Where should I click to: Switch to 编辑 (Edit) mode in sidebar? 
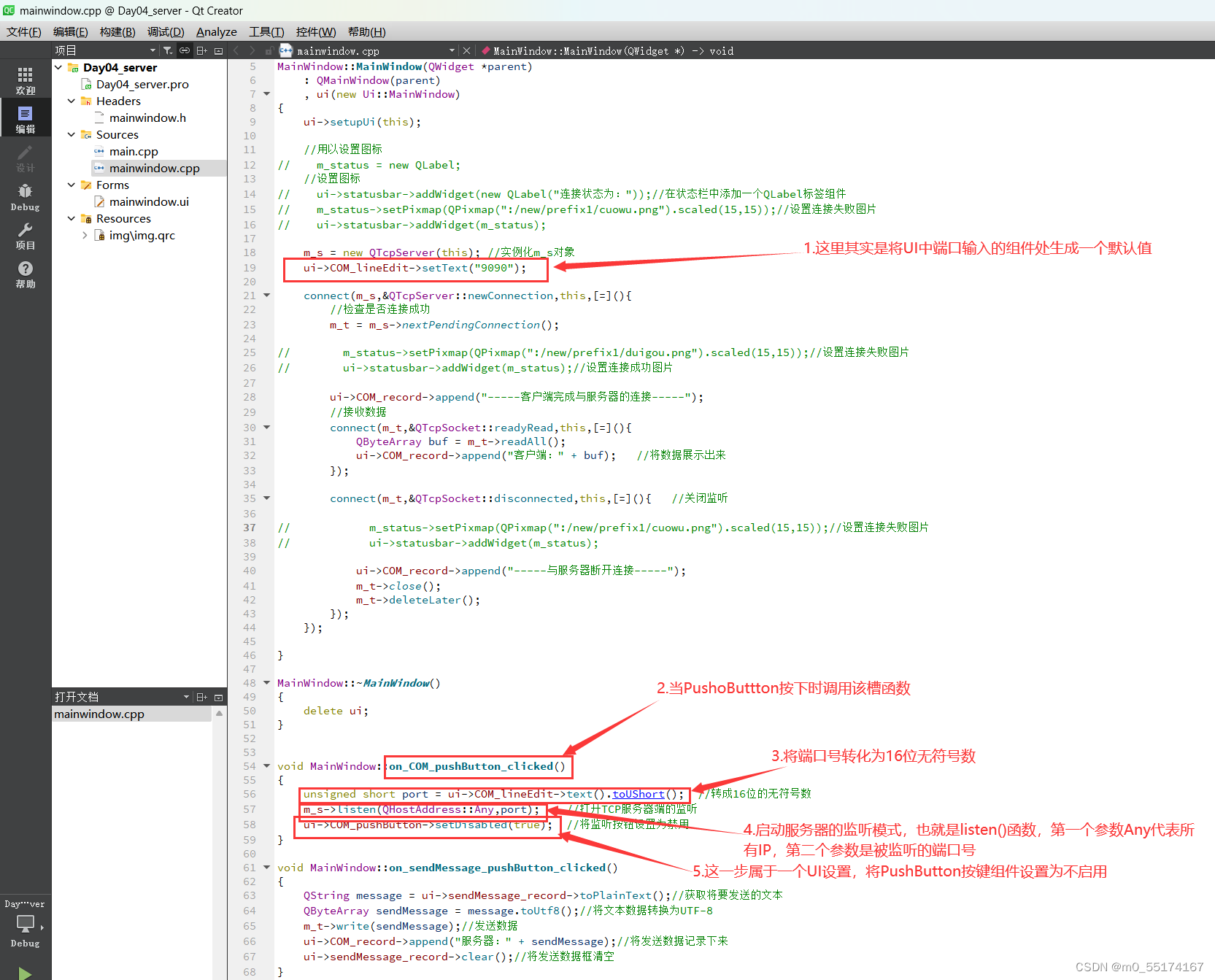[x=26, y=119]
